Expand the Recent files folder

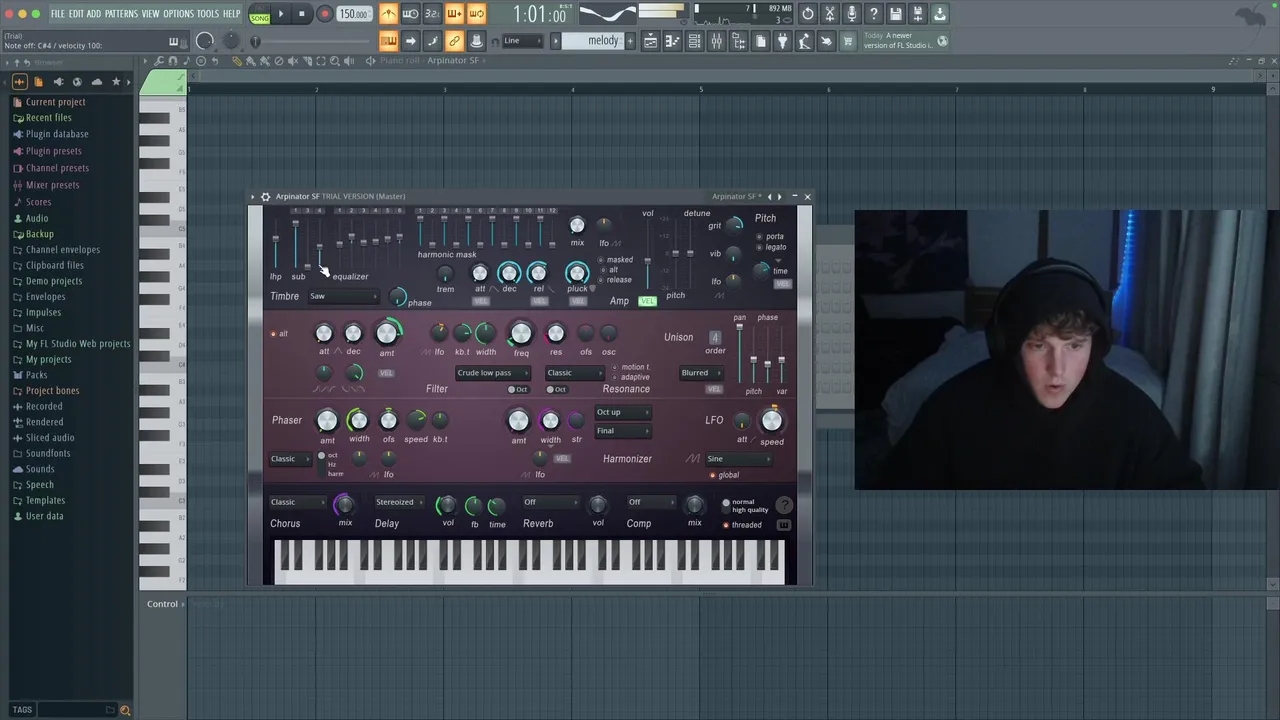[x=48, y=118]
